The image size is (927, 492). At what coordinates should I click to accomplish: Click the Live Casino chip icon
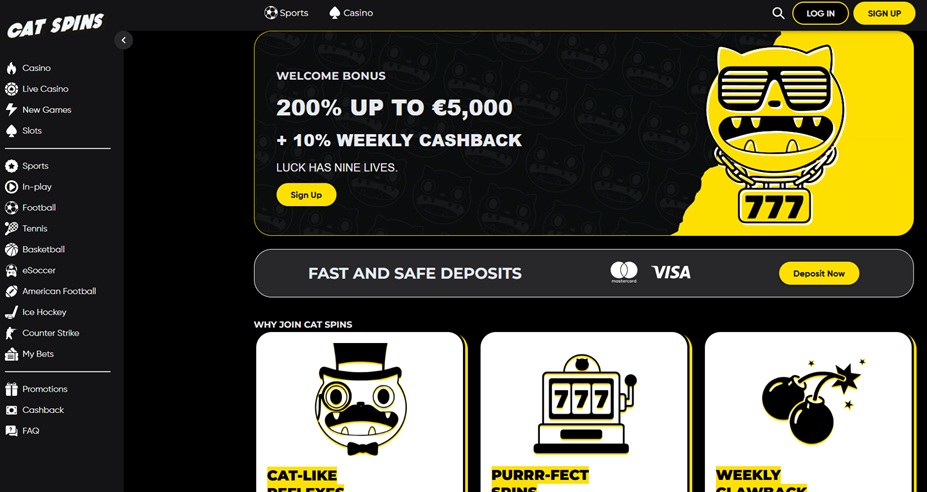coord(11,89)
